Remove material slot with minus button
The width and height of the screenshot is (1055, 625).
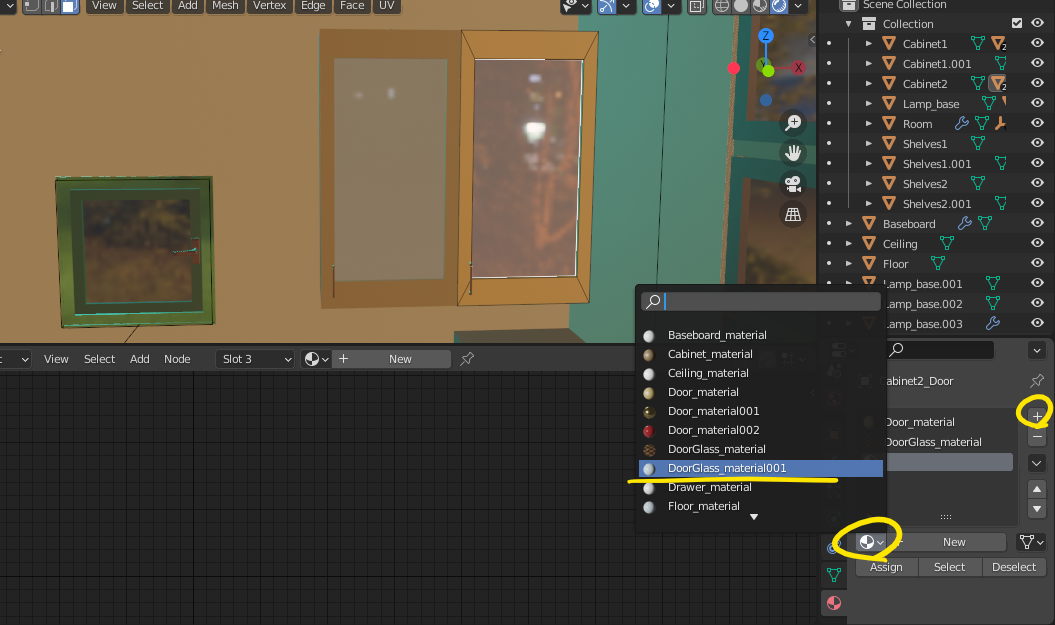tap(1037, 437)
